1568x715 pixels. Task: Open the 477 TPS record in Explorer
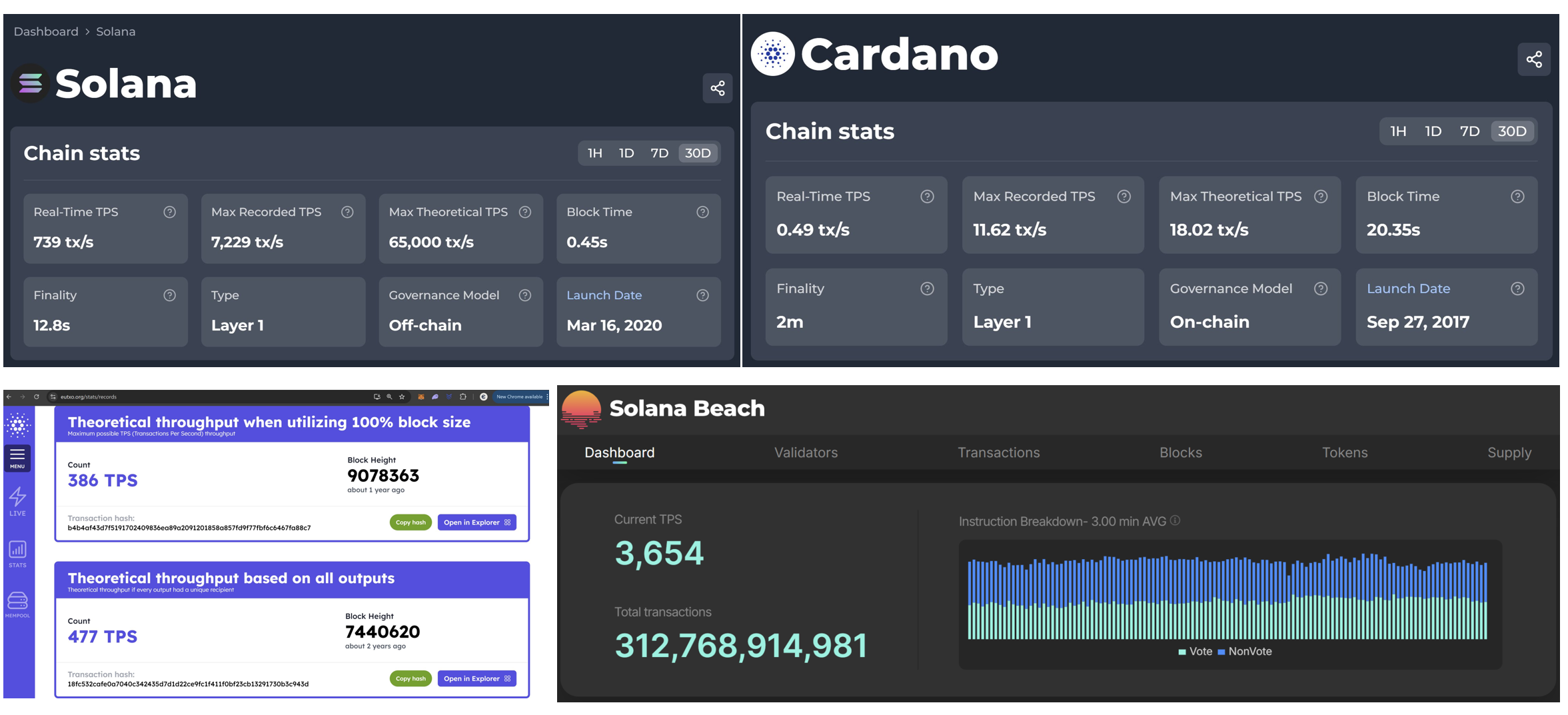point(476,678)
